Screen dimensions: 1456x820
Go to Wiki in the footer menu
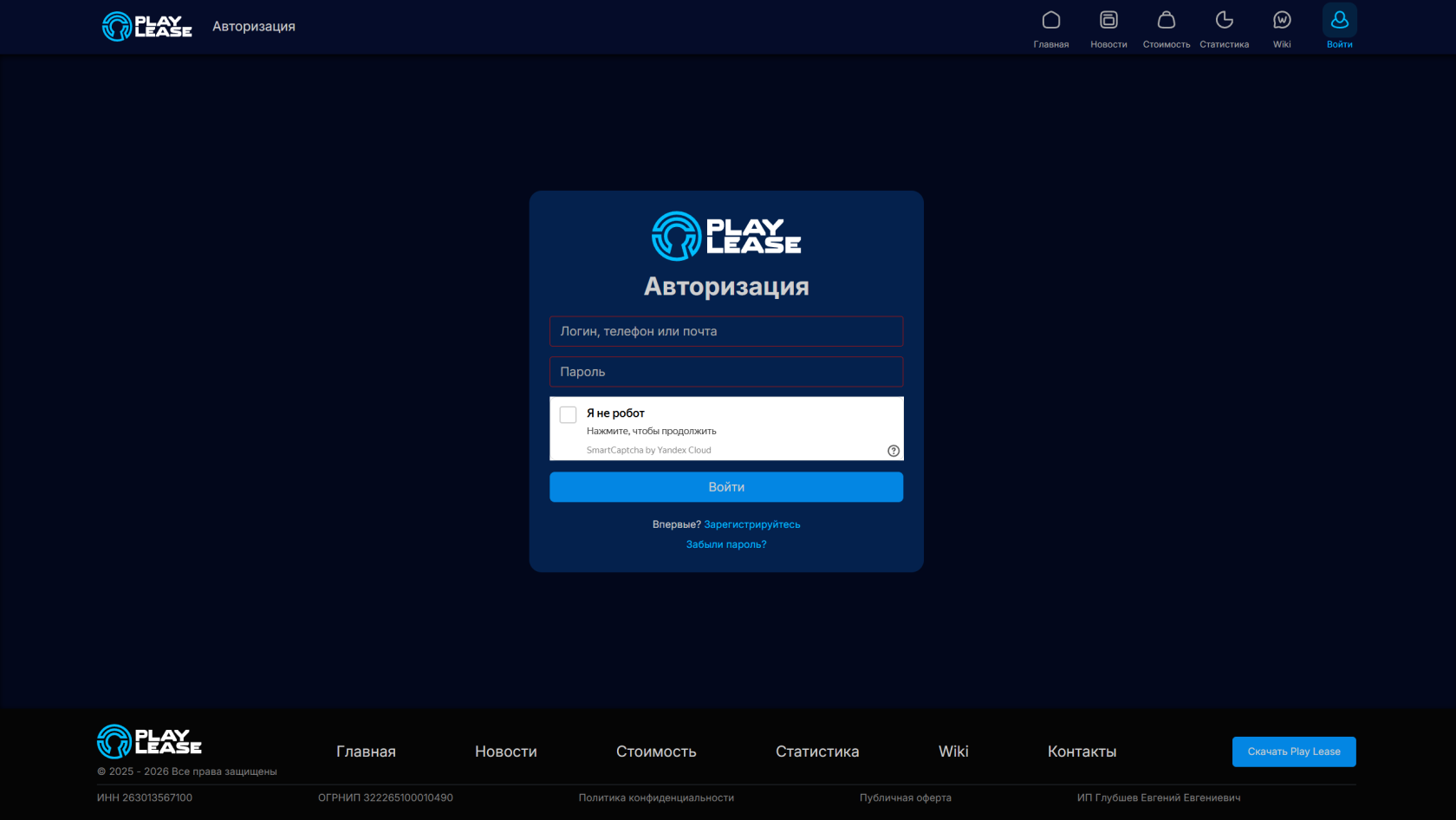[953, 752]
